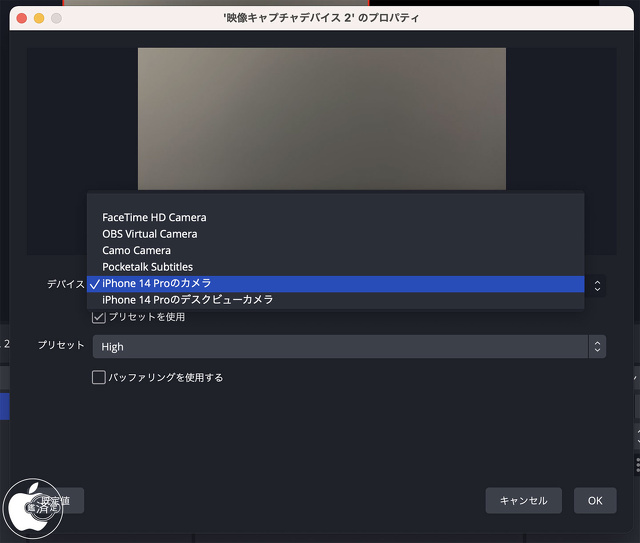
Task: Select Pocketalk Subtitles device option
Action: pyautogui.click(x=336, y=267)
